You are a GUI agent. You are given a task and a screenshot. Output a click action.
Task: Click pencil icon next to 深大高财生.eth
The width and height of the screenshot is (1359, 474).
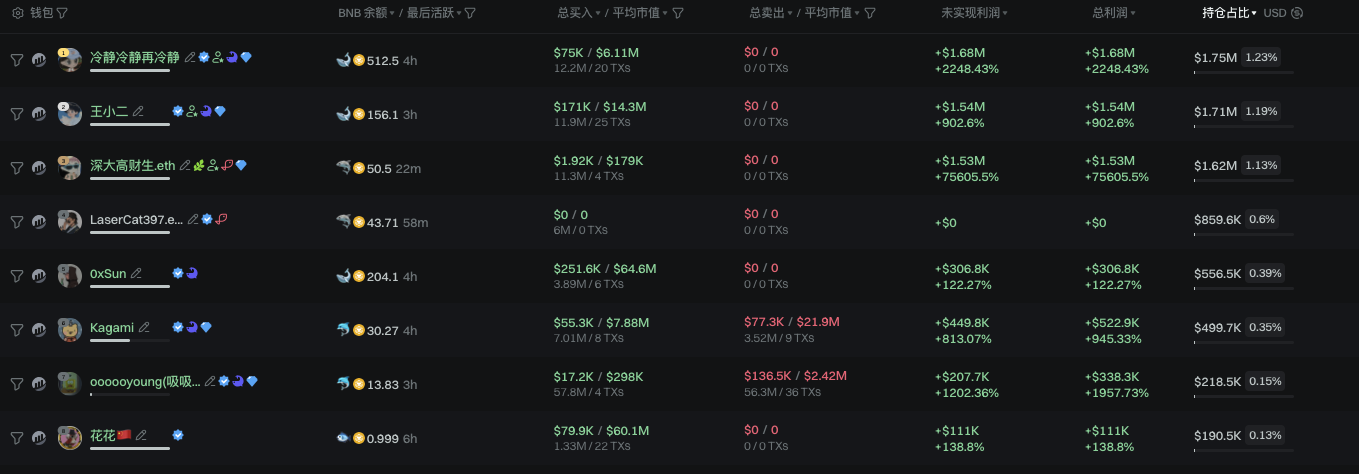click(185, 165)
